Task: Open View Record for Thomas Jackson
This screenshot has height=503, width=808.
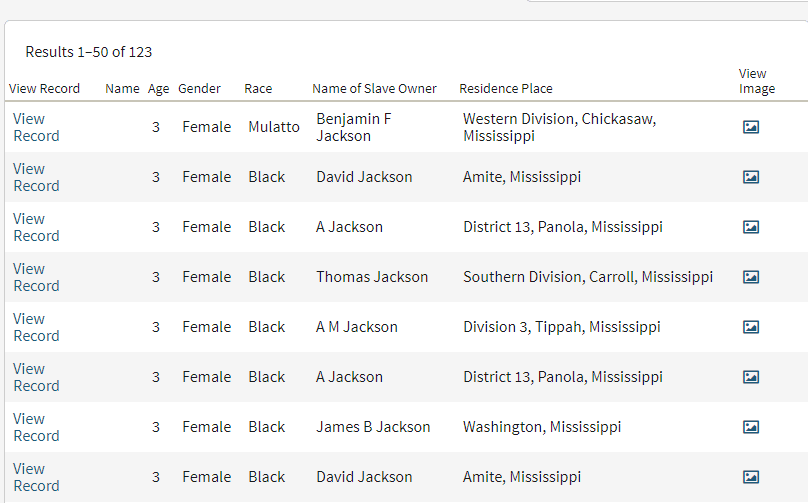Action: pyautogui.click(x=36, y=277)
